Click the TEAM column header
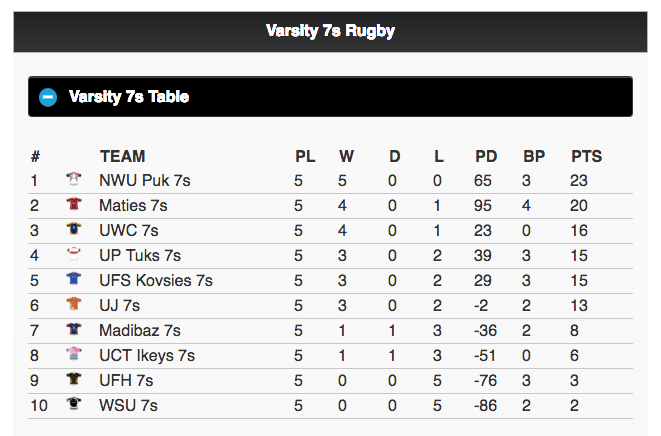 (122, 156)
